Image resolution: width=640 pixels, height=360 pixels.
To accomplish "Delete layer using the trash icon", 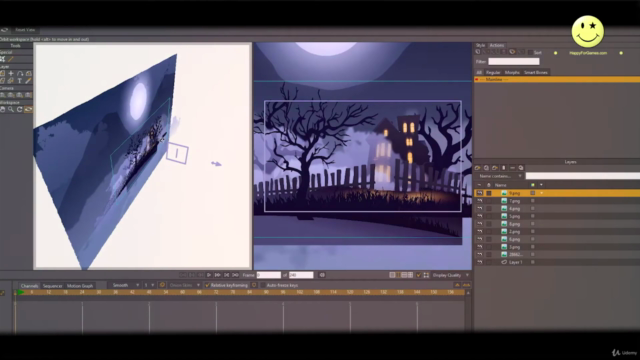I will point(504,168).
